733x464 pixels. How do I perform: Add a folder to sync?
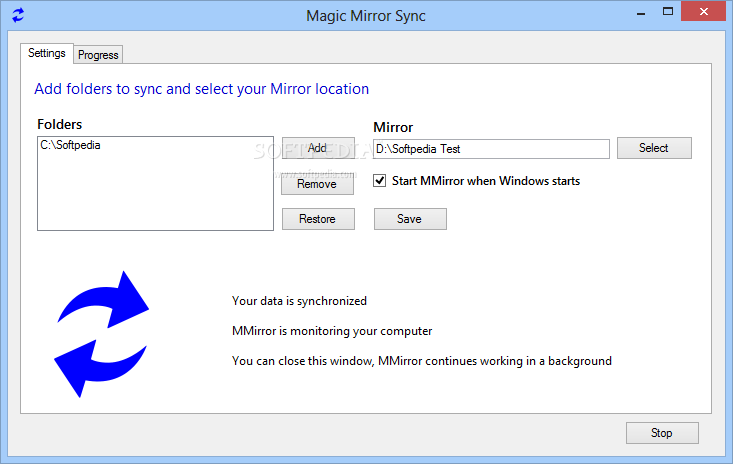tap(318, 148)
